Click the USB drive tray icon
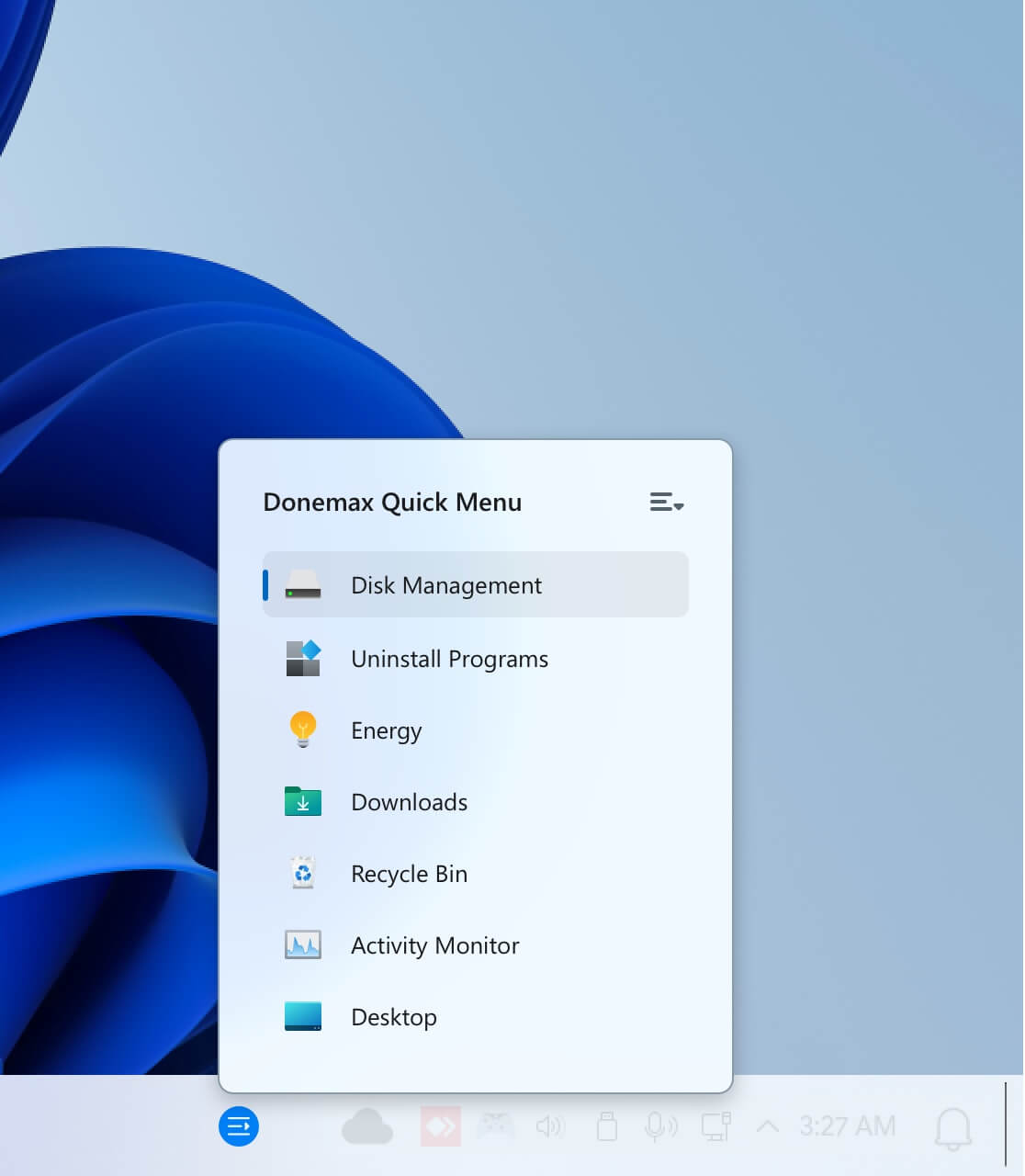 [606, 1126]
